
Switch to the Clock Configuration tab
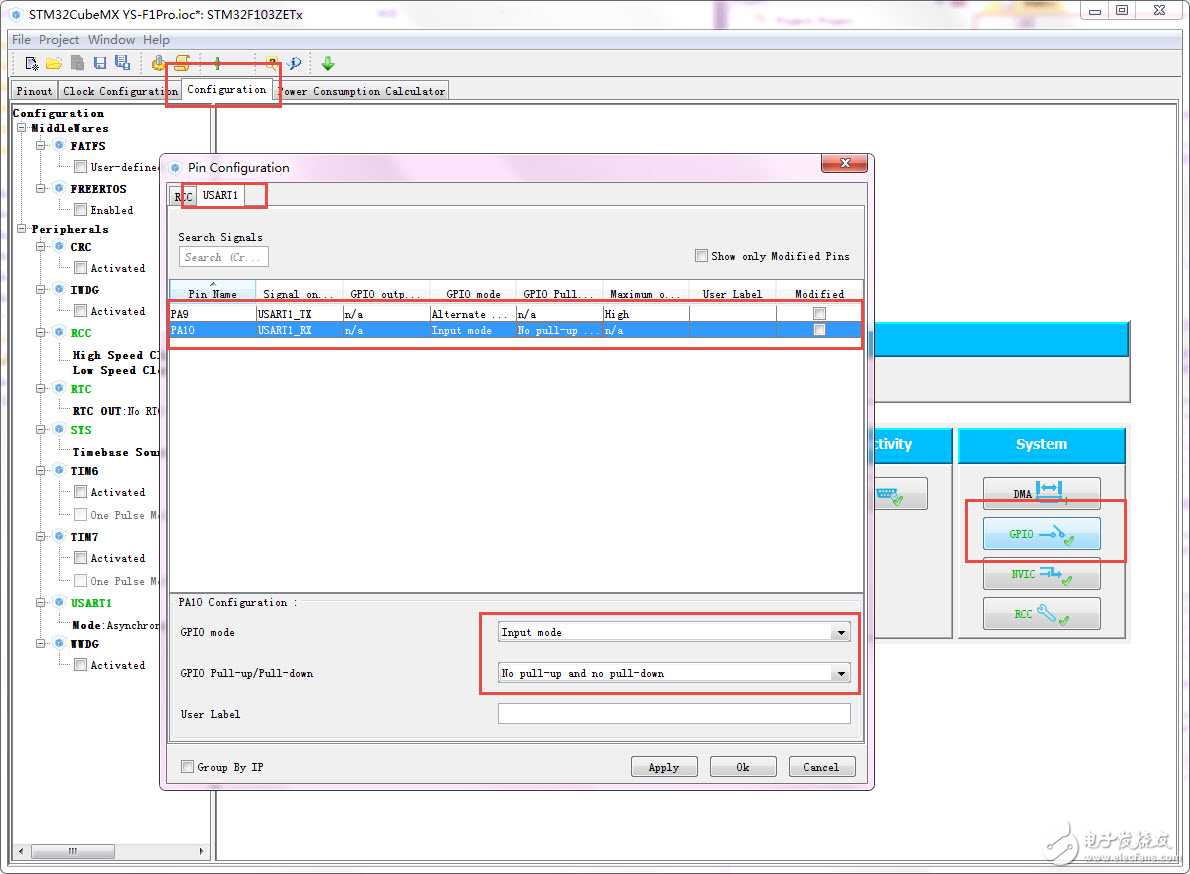coord(119,91)
